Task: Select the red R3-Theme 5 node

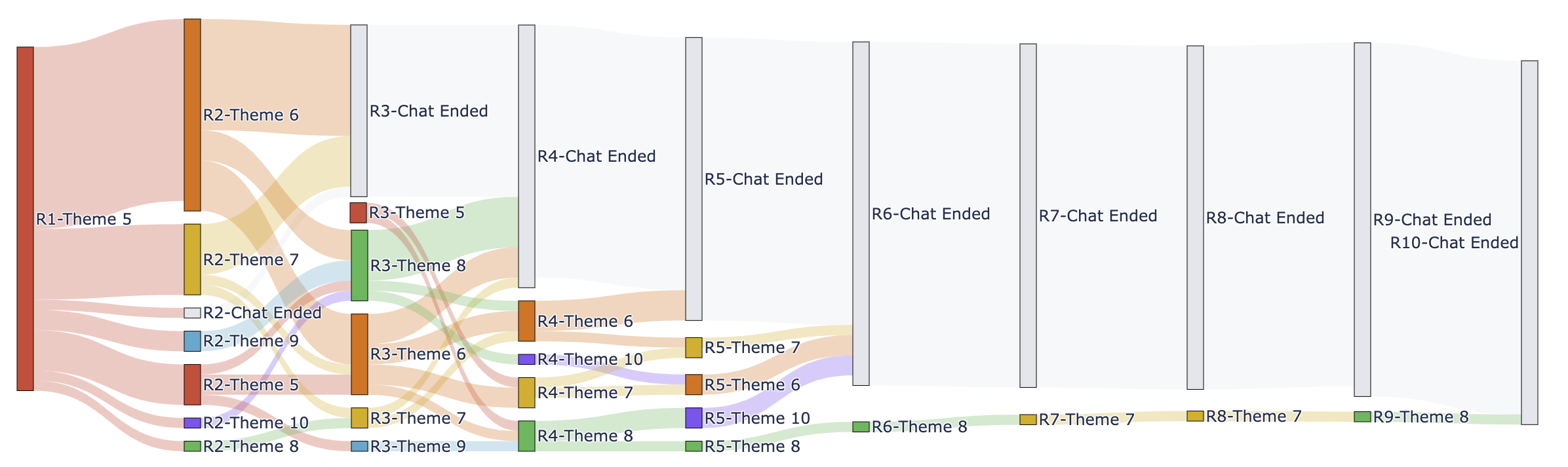Action: (x=358, y=213)
